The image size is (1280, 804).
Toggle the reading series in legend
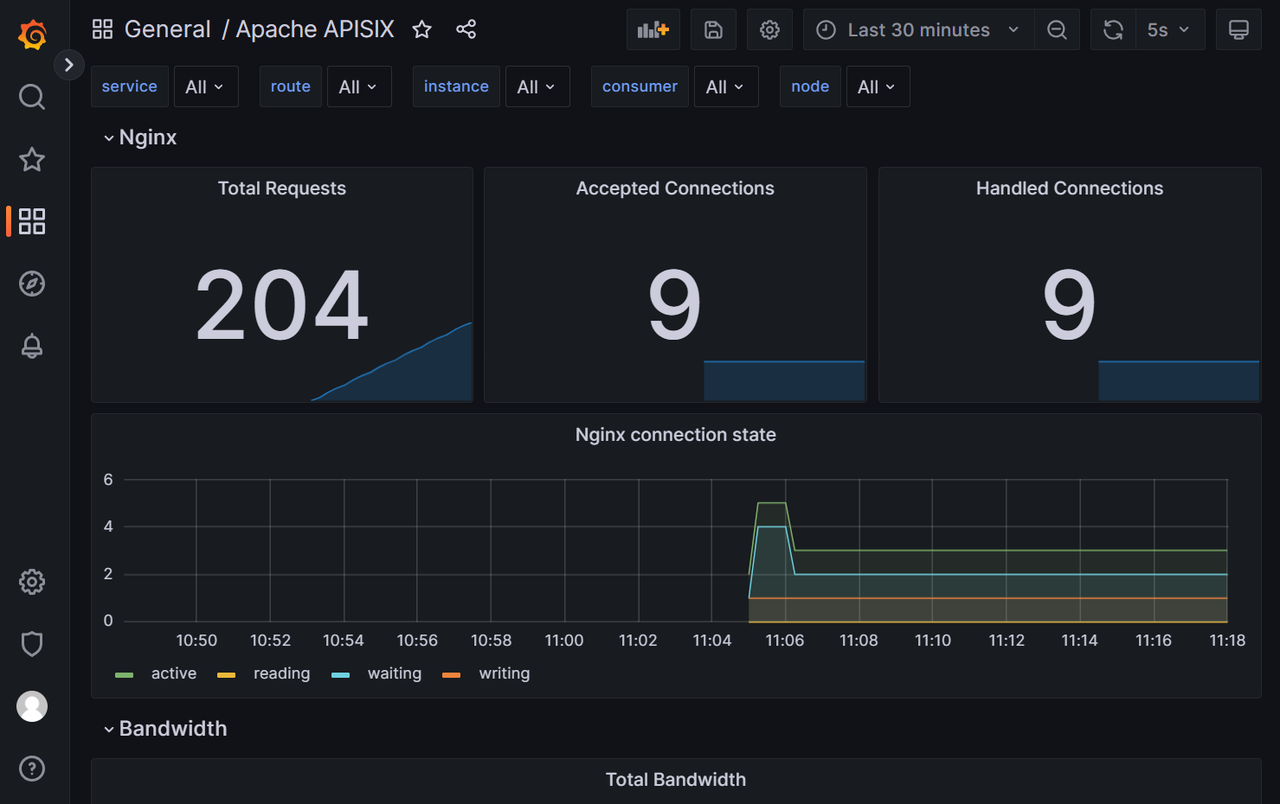(x=282, y=674)
